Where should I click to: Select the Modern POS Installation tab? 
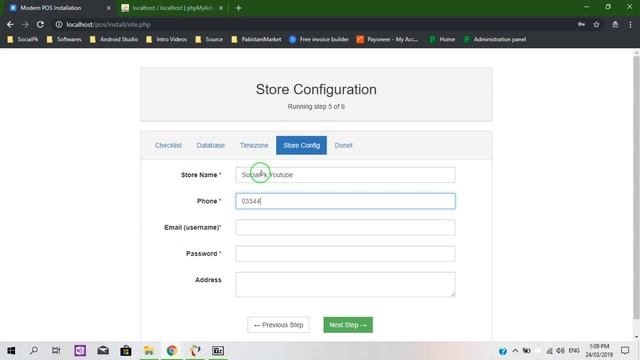tap(60, 8)
